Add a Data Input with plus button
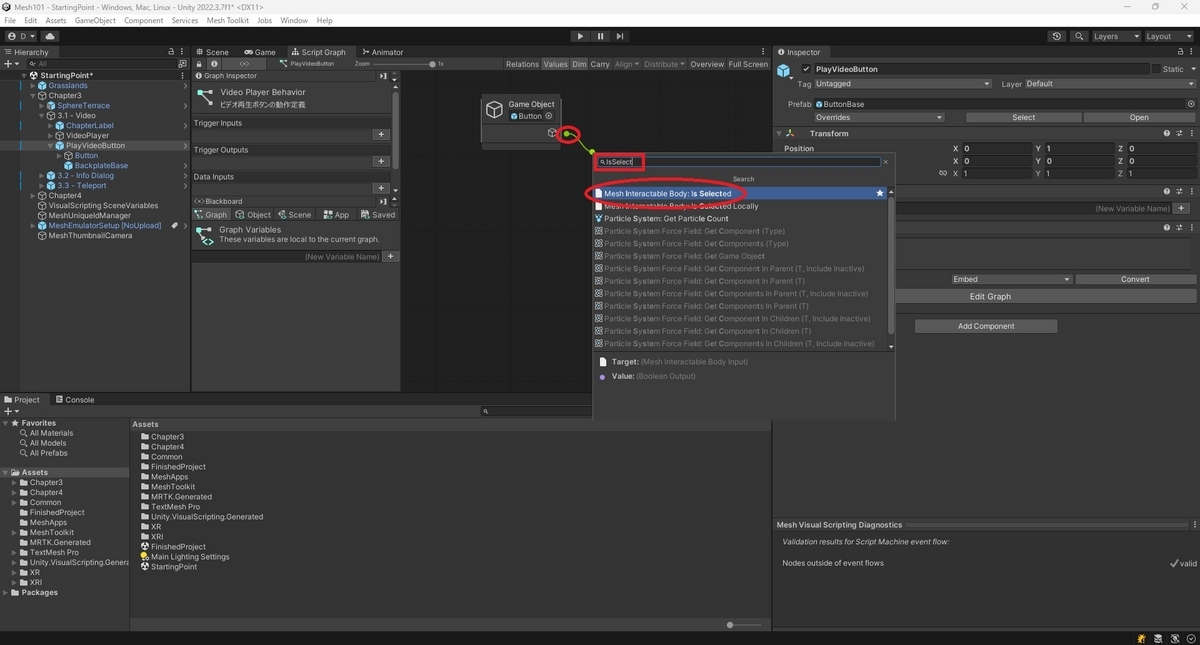 pos(381,188)
